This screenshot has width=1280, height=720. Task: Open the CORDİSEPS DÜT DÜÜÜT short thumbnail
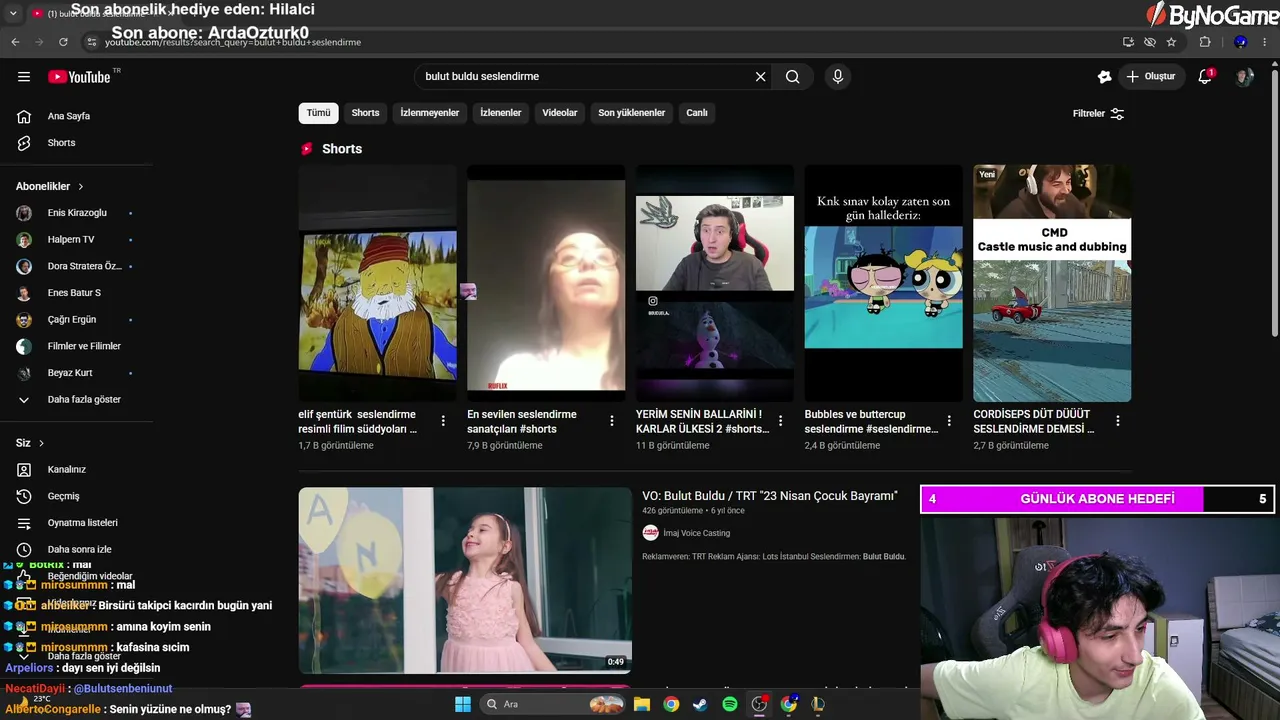1052,283
